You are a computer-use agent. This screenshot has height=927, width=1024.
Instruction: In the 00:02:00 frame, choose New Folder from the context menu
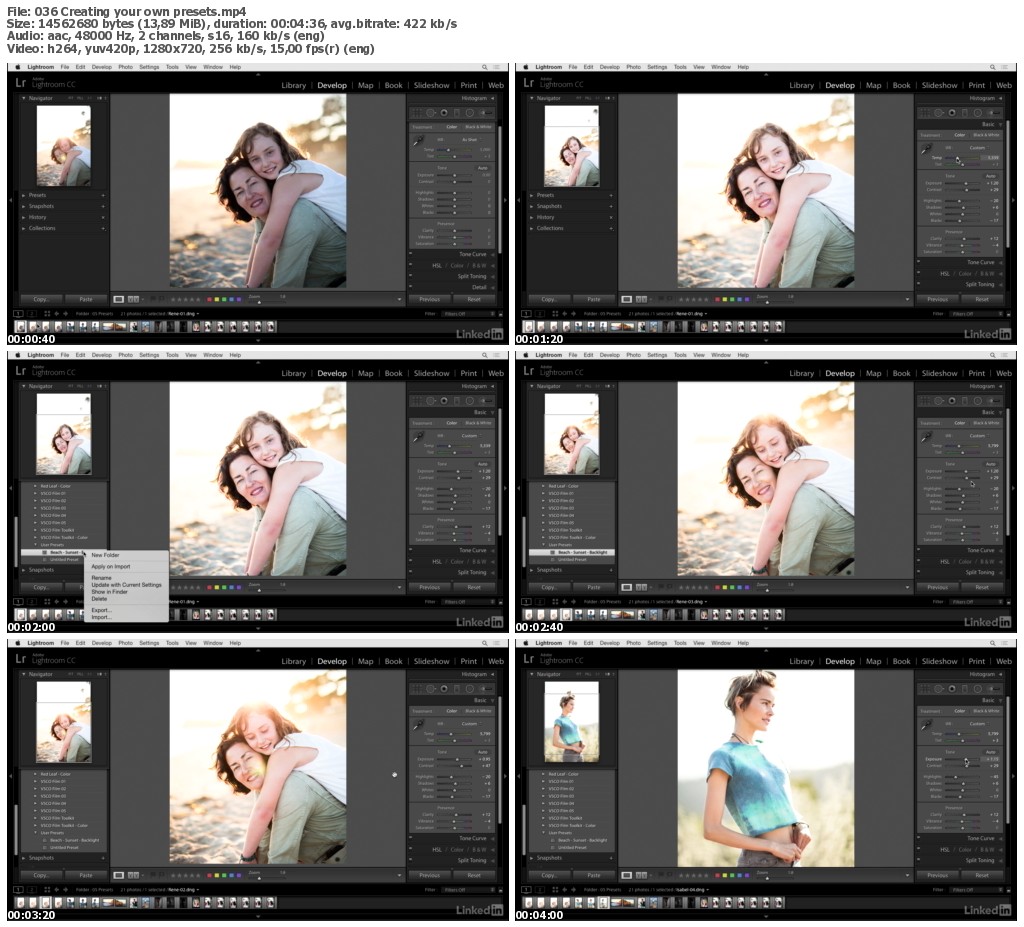tap(105, 555)
